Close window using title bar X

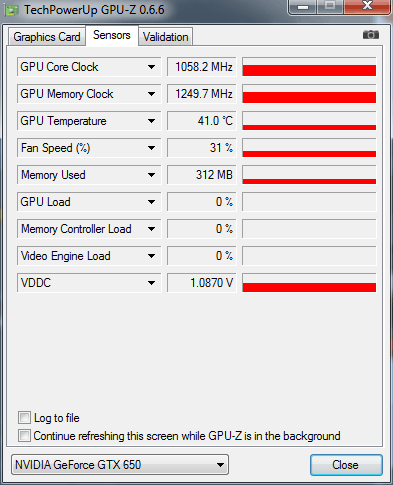coord(367,7)
